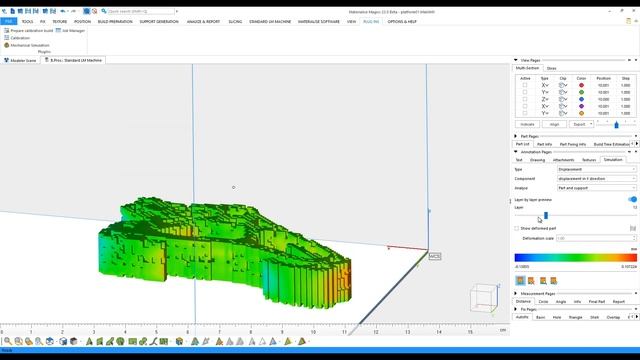This screenshot has width=640, height=360.
Task: Click the Quick search input field
Action: point(141,11)
